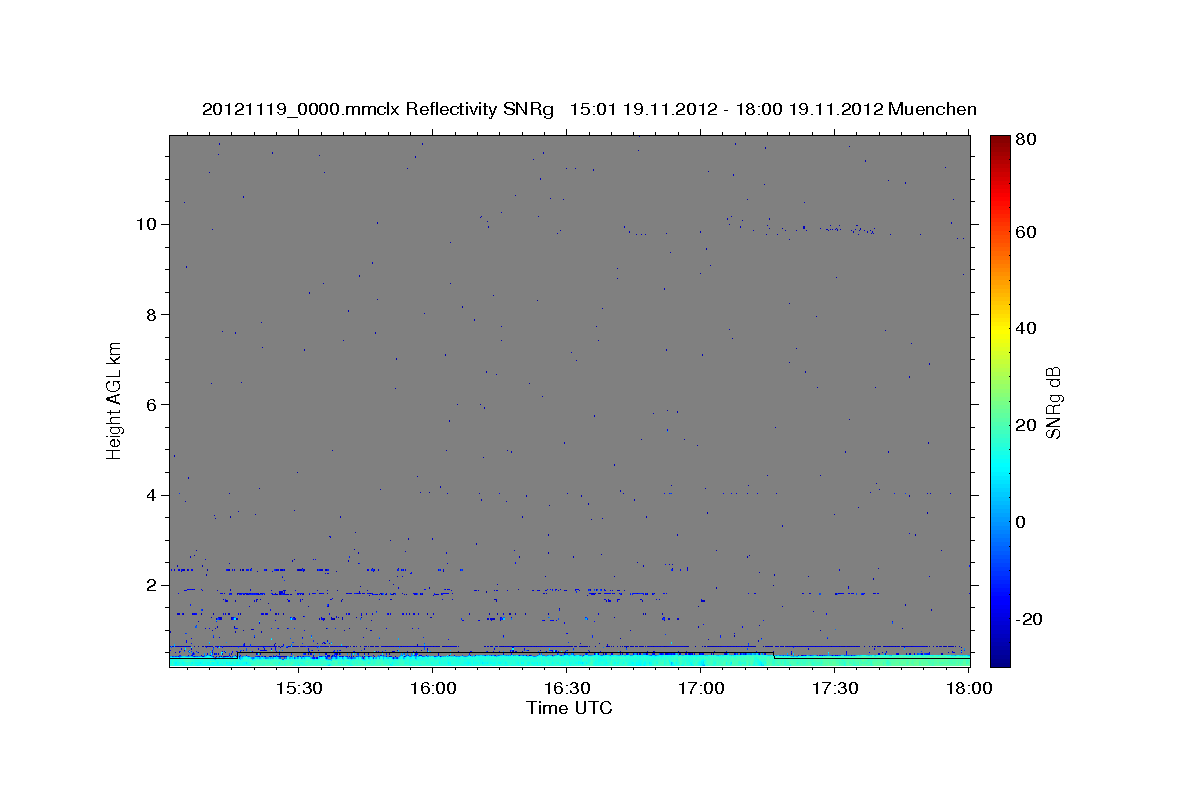Image resolution: width=1200 pixels, height=800 pixels.
Task: Select the 16:30 time tick label
Action: [567, 689]
